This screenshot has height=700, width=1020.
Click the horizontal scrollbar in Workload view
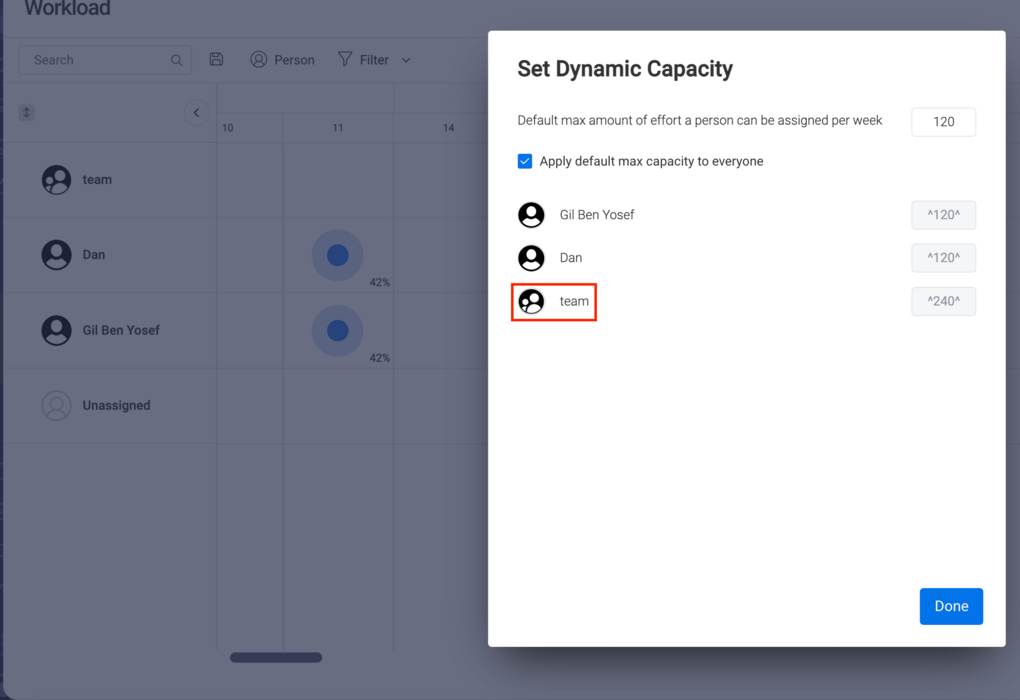pos(276,658)
